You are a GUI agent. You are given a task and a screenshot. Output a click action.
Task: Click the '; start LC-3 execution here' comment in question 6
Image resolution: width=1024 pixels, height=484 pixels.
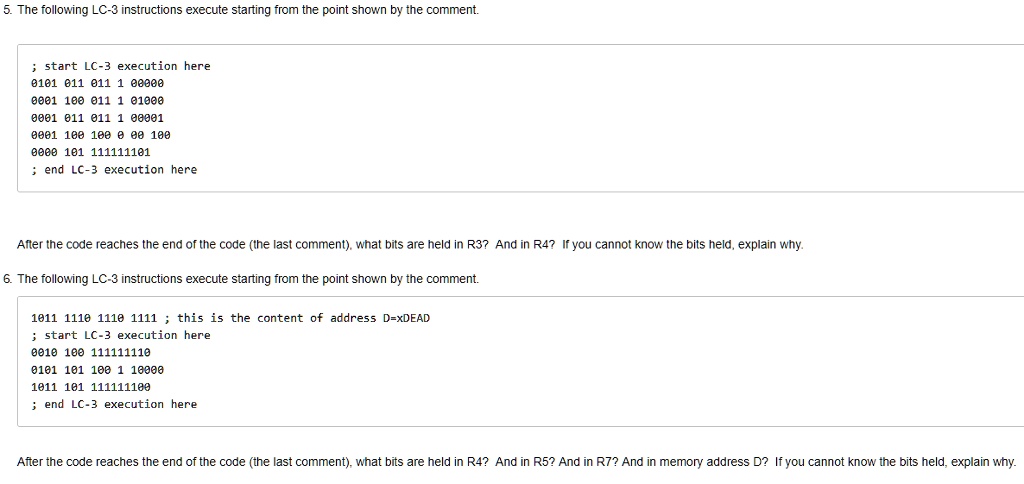point(121,335)
